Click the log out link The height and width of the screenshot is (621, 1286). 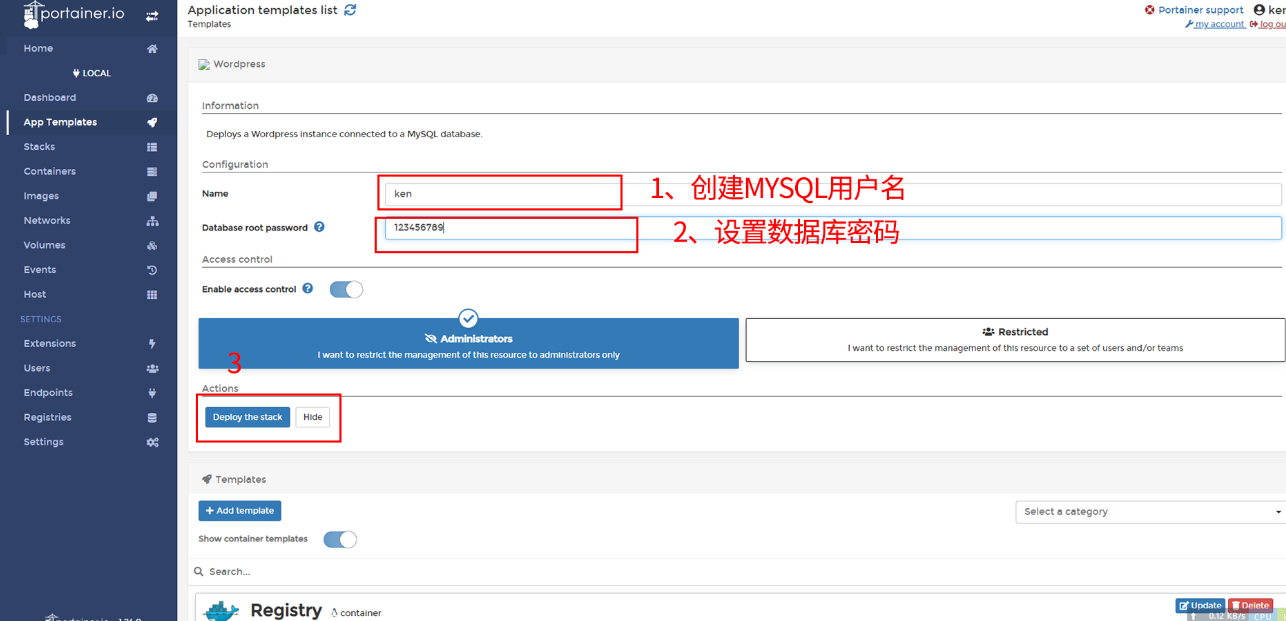[1268, 24]
